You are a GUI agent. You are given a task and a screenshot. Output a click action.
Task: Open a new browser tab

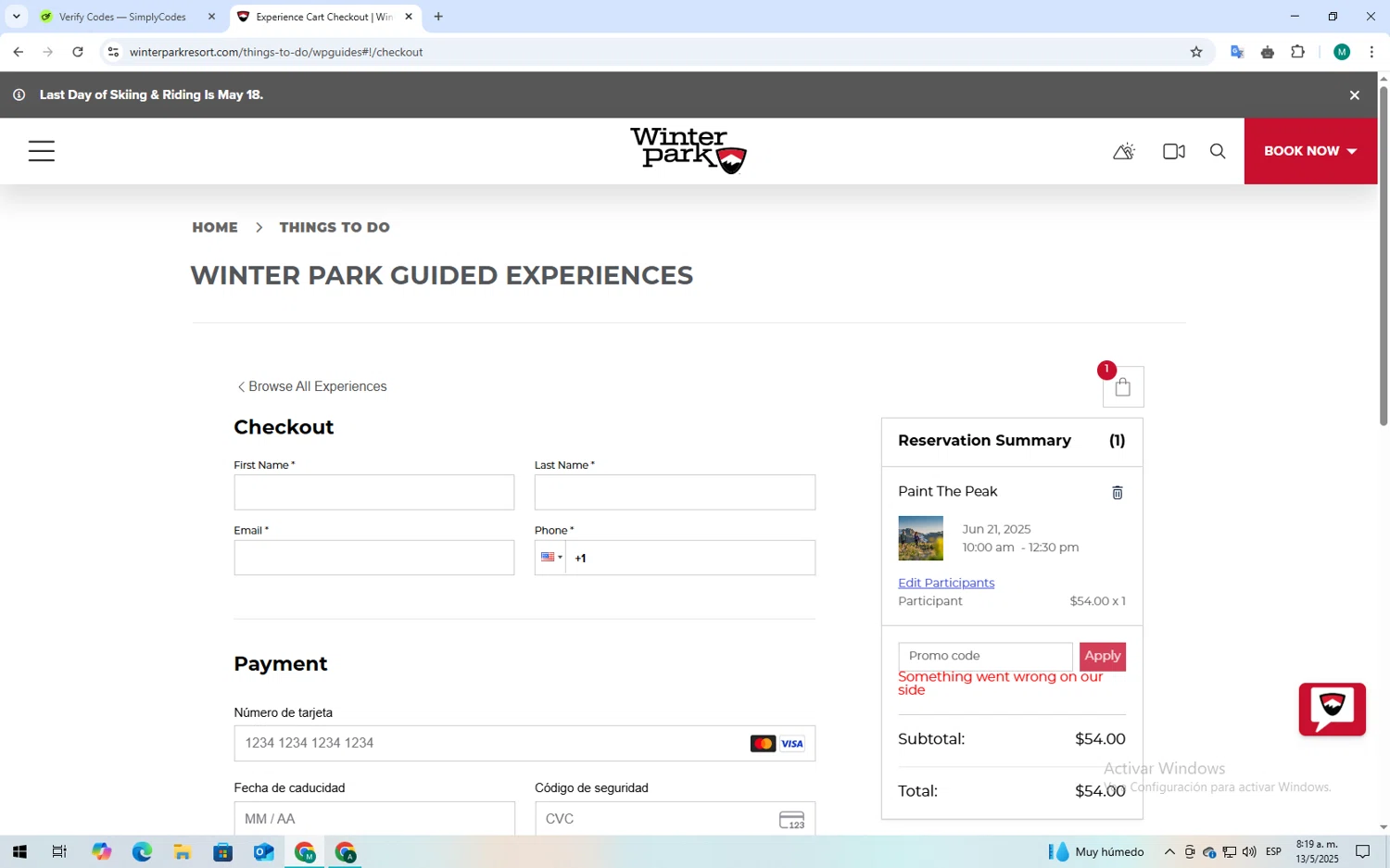click(x=438, y=17)
